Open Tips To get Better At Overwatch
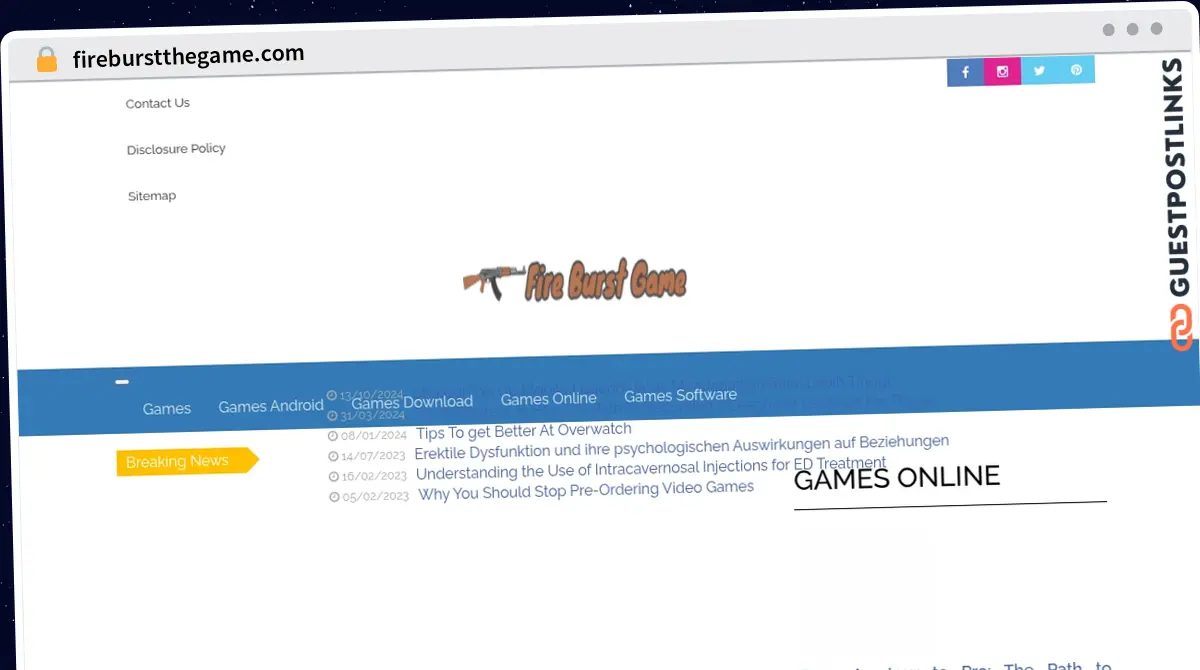 click(524, 431)
